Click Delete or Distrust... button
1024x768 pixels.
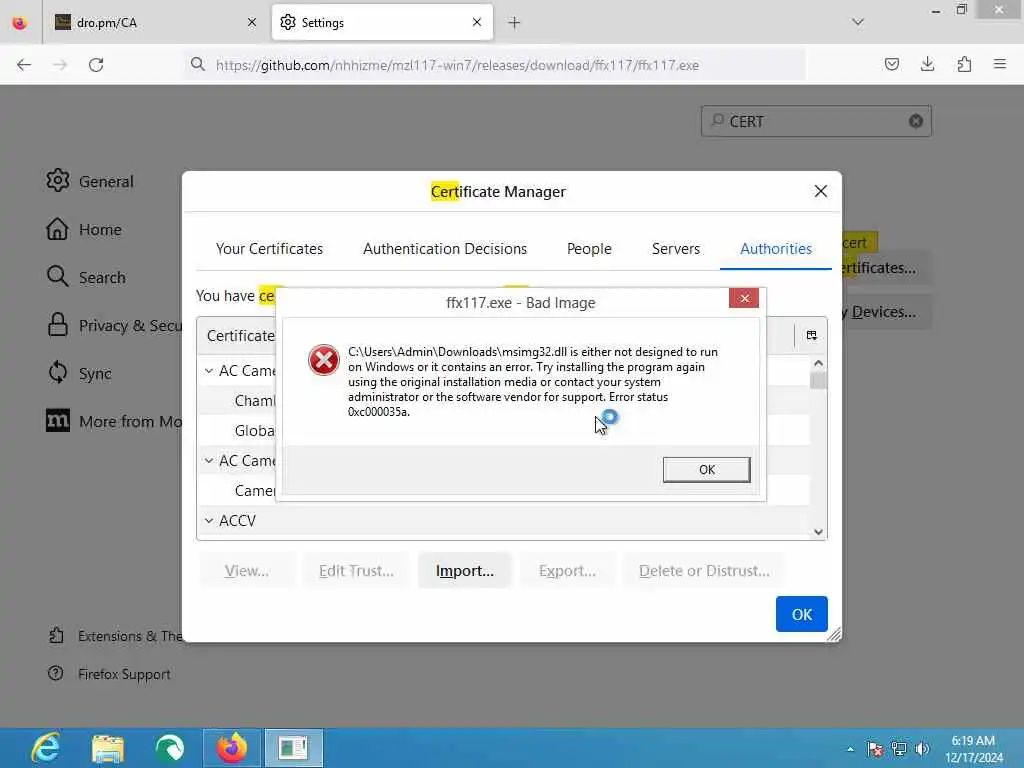[x=704, y=571]
